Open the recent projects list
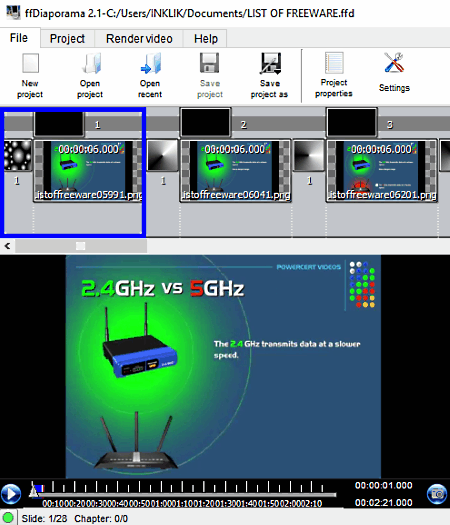 (x=150, y=63)
